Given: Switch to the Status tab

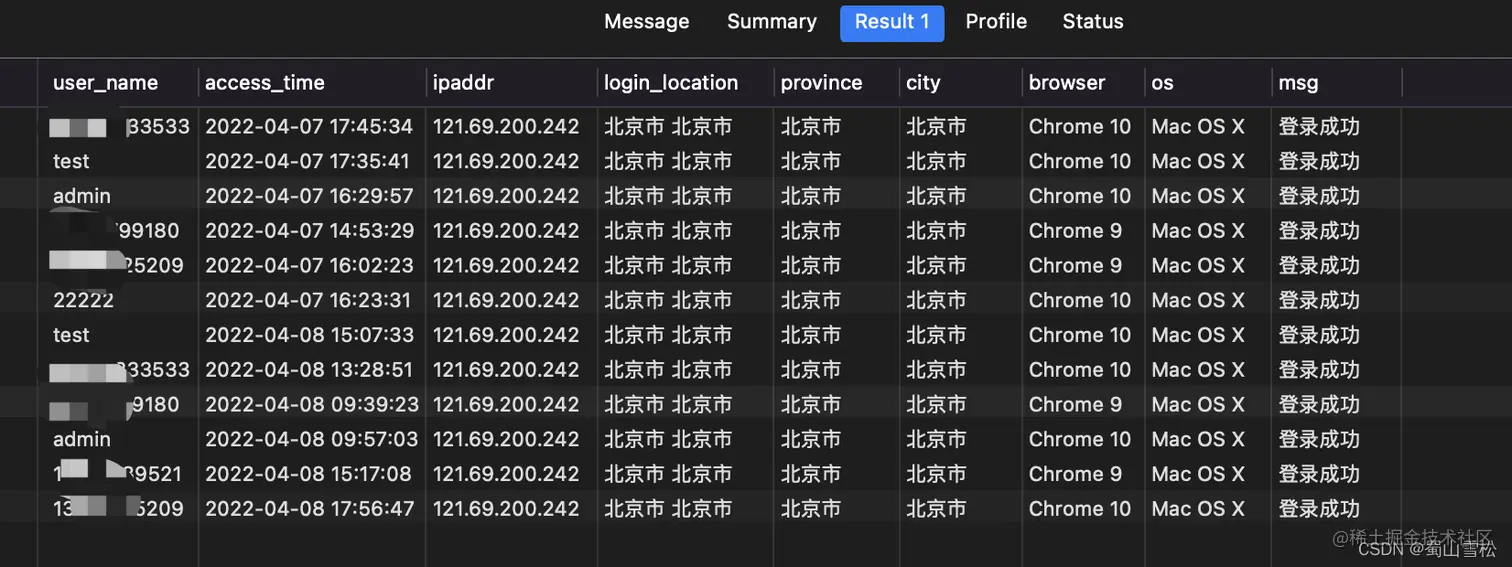Looking at the screenshot, I should tap(1092, 22).
